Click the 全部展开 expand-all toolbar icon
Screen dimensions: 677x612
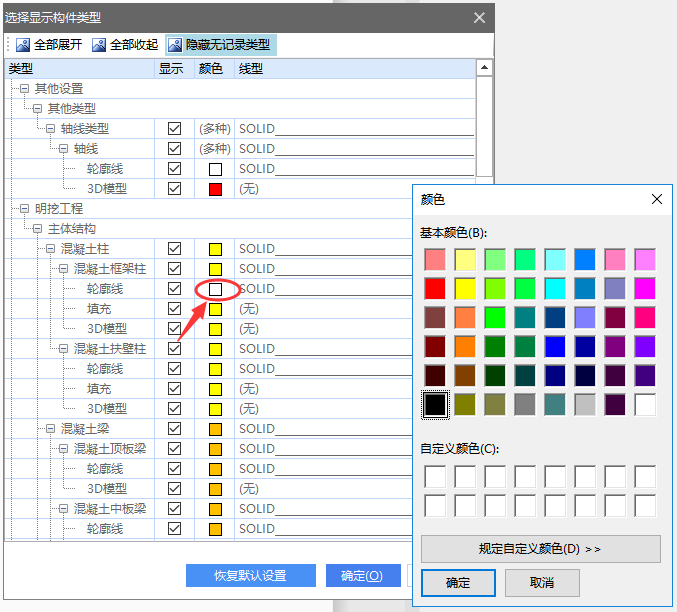tap(23, 45)
